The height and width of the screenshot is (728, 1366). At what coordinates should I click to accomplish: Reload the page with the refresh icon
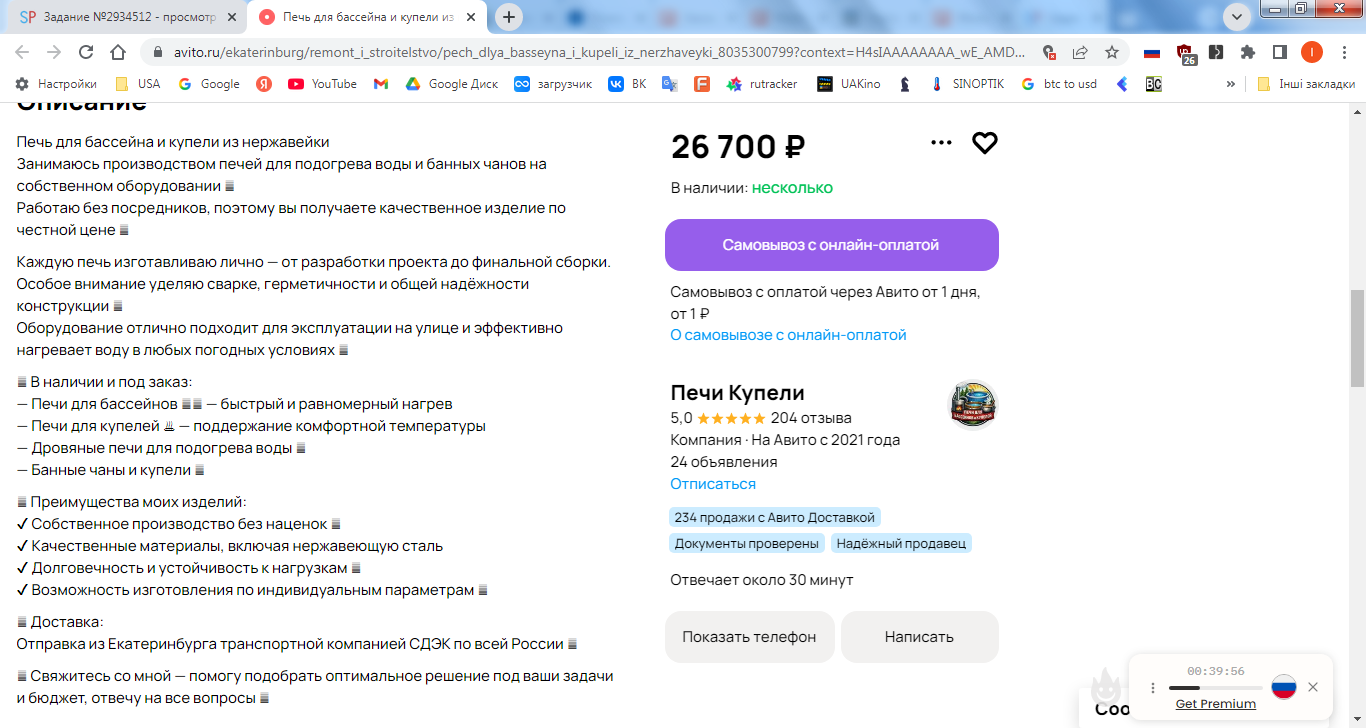point(86,52)
